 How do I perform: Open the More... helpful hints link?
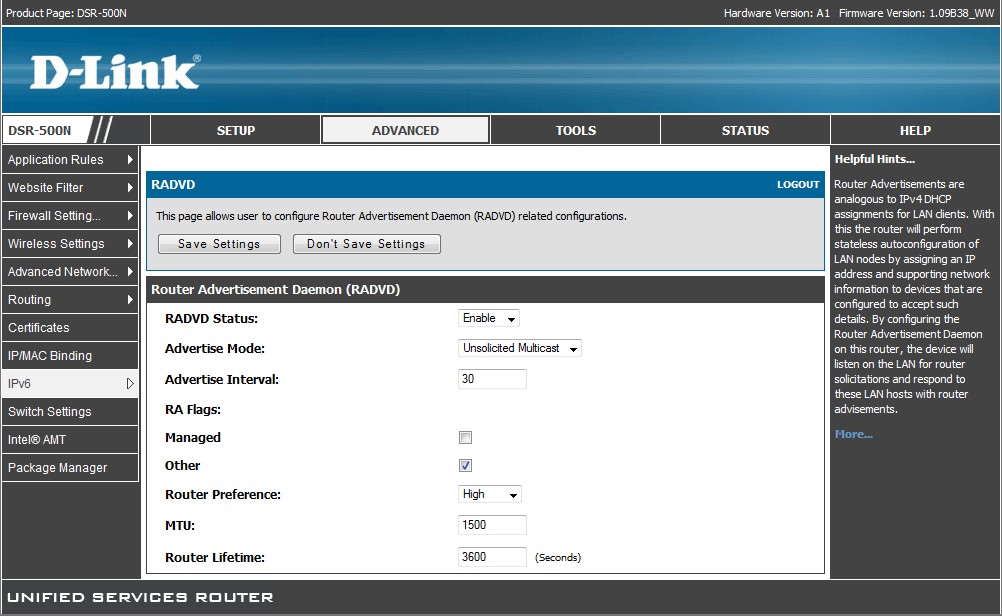[x=853, y=434]
